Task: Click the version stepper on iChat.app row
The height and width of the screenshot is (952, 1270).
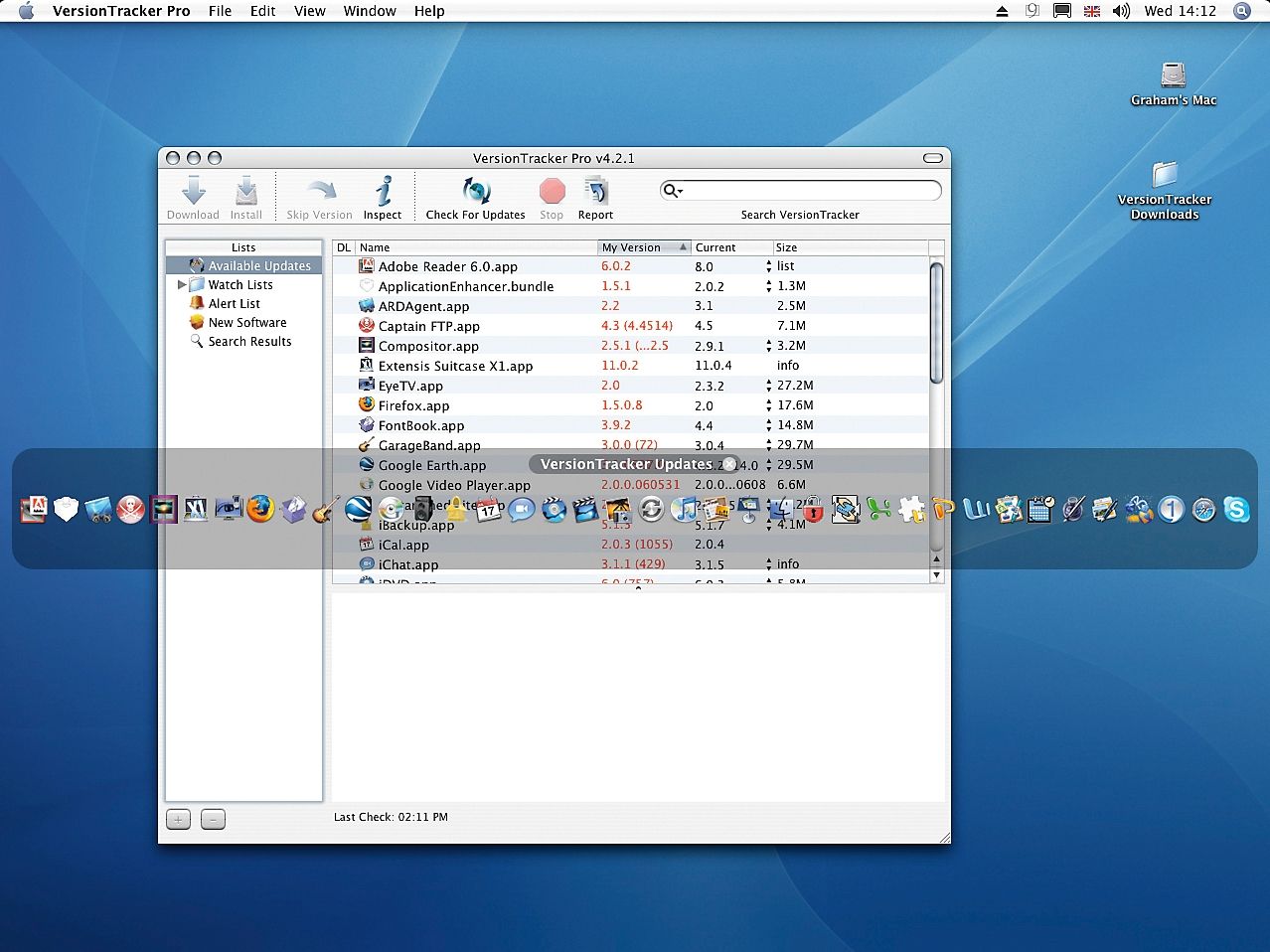Action: click(768, 564)
